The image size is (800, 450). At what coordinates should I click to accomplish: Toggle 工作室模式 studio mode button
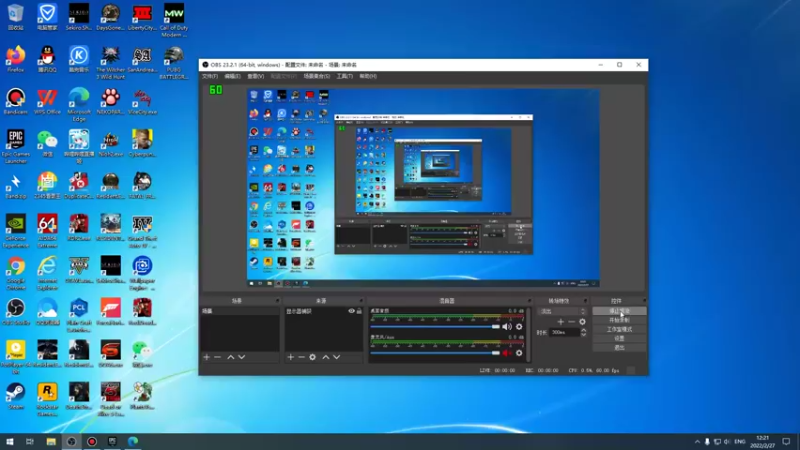click(x=619, y=329)
